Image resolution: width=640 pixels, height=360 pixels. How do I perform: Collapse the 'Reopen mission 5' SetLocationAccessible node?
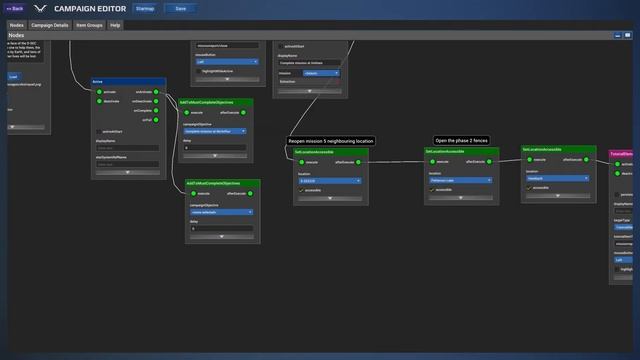[330, 198]
